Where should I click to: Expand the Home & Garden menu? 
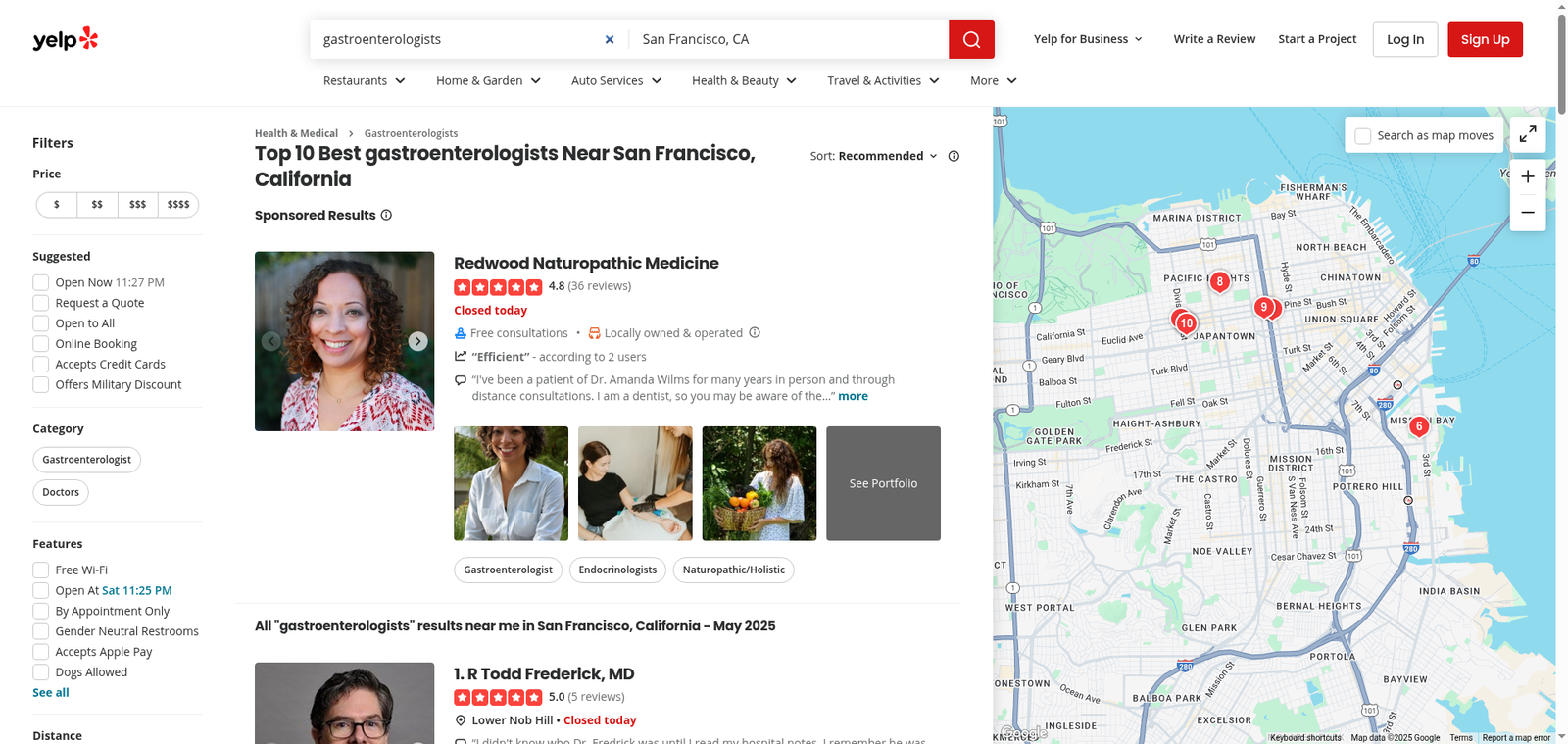[x=489, y=80]
